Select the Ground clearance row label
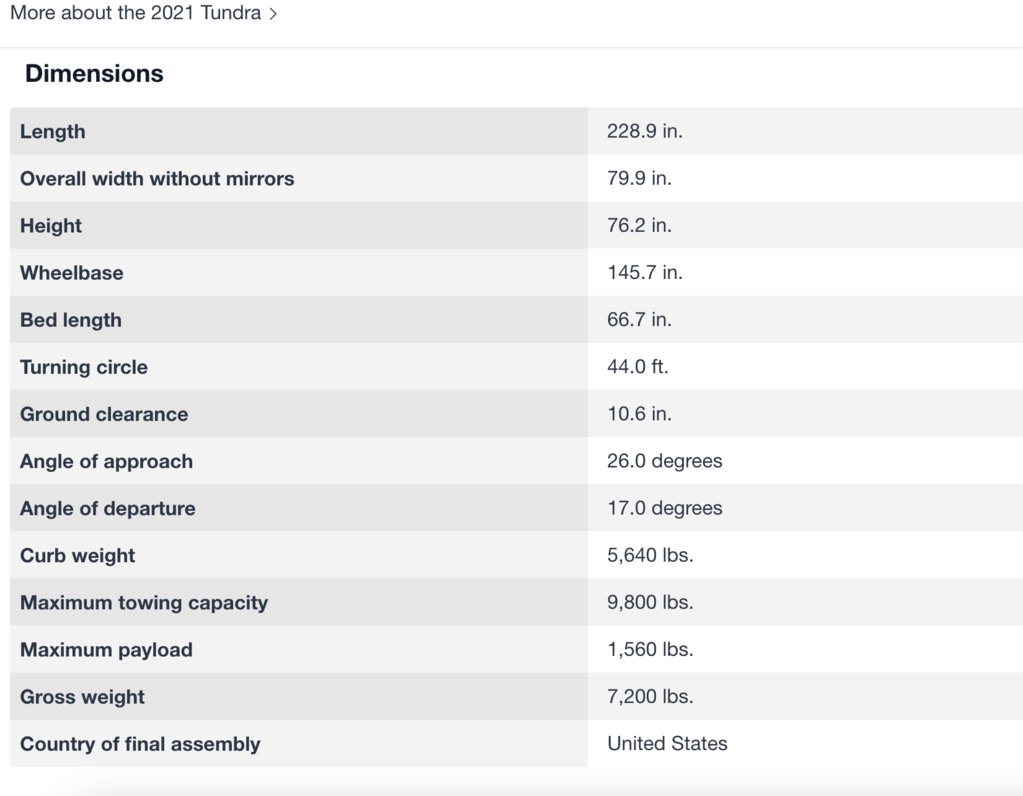Screen dimensions: 1023x796 (104, 414)
